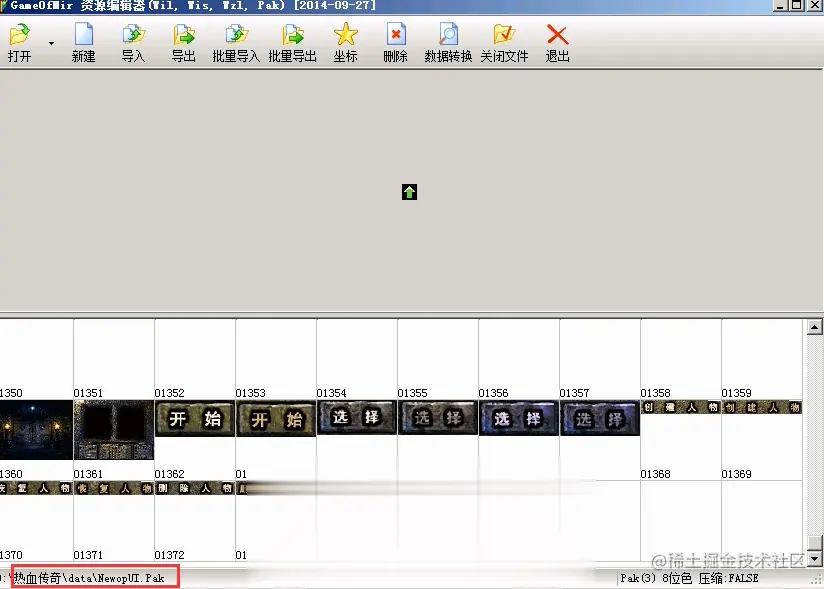Screen dimensions: 824x589
Task: Select the 选择 image numbered 01356
Action: pyautogui.click(x=519, y=418)
